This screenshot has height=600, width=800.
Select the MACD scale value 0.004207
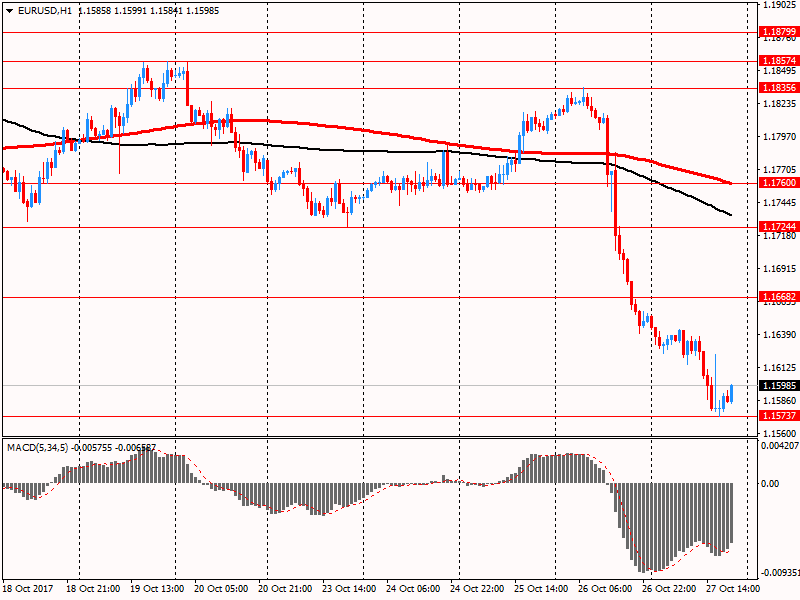pyautogui.click(x=780, y=445)
